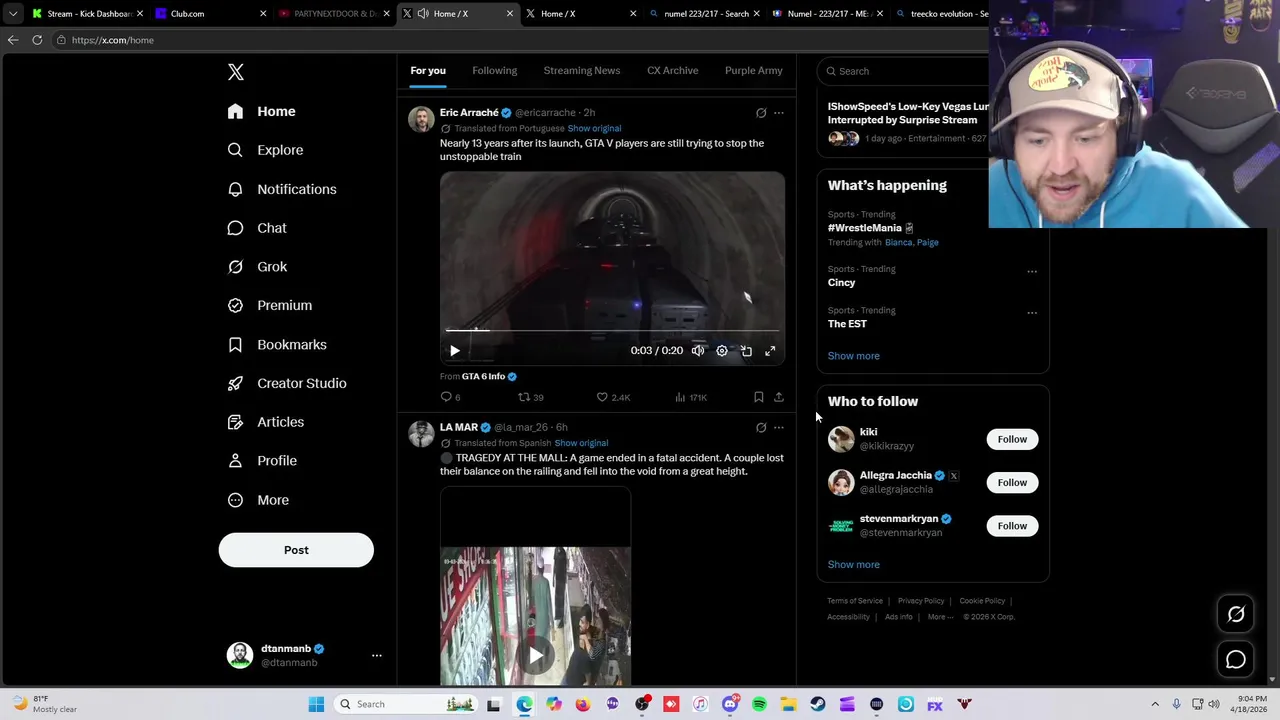Play the LA MAR mall video

pos(536,656)
